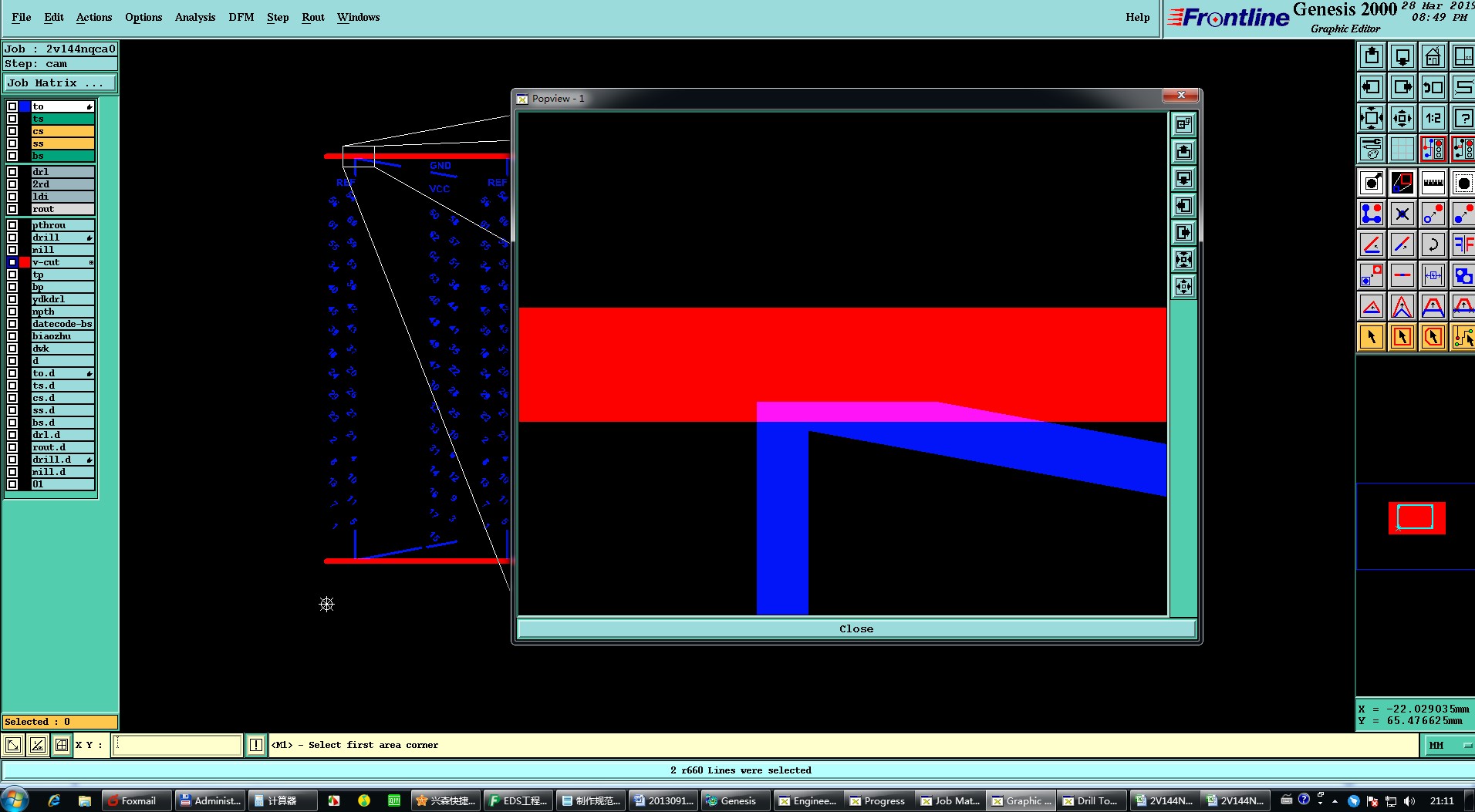
Task: Select the plain arrow pointer tool
Action: tap(1372, 337)
